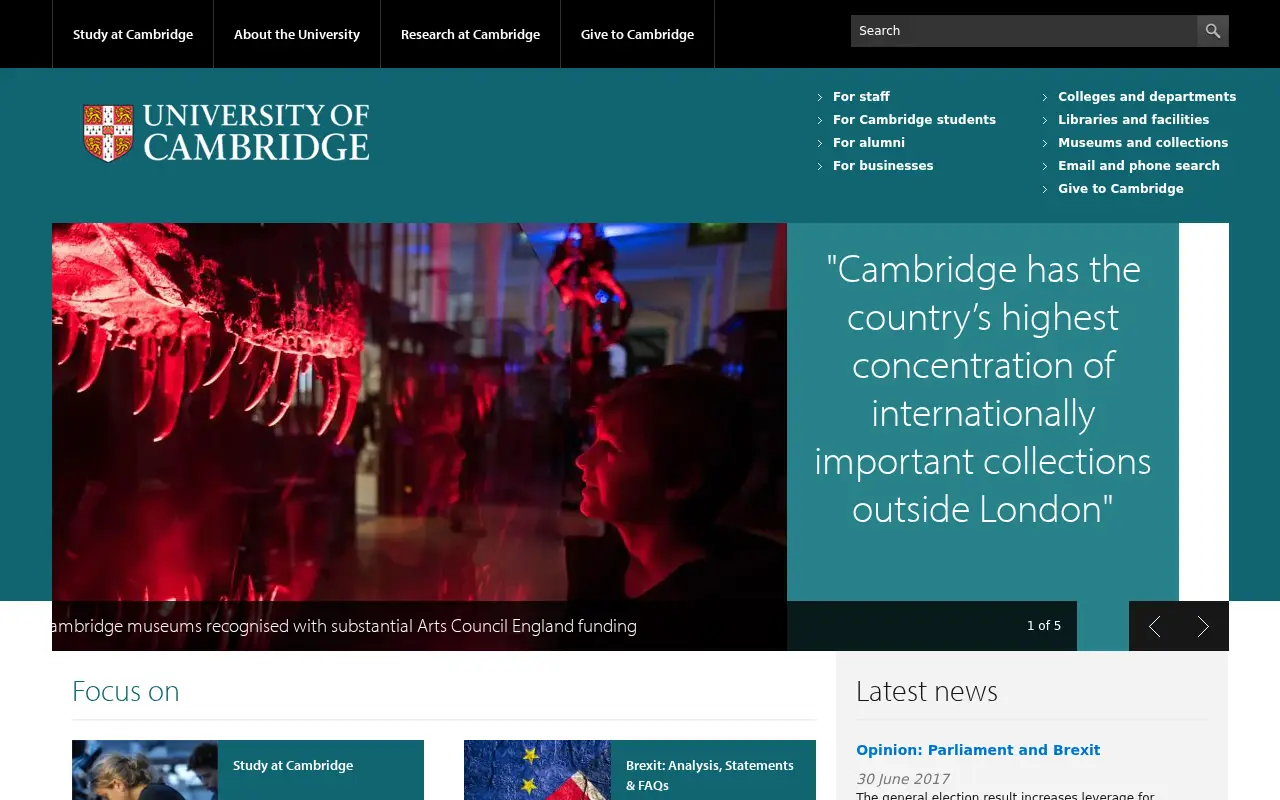
Task: Open Opinion: Parliament and Brexit article
Action: (x=978, y=750)
